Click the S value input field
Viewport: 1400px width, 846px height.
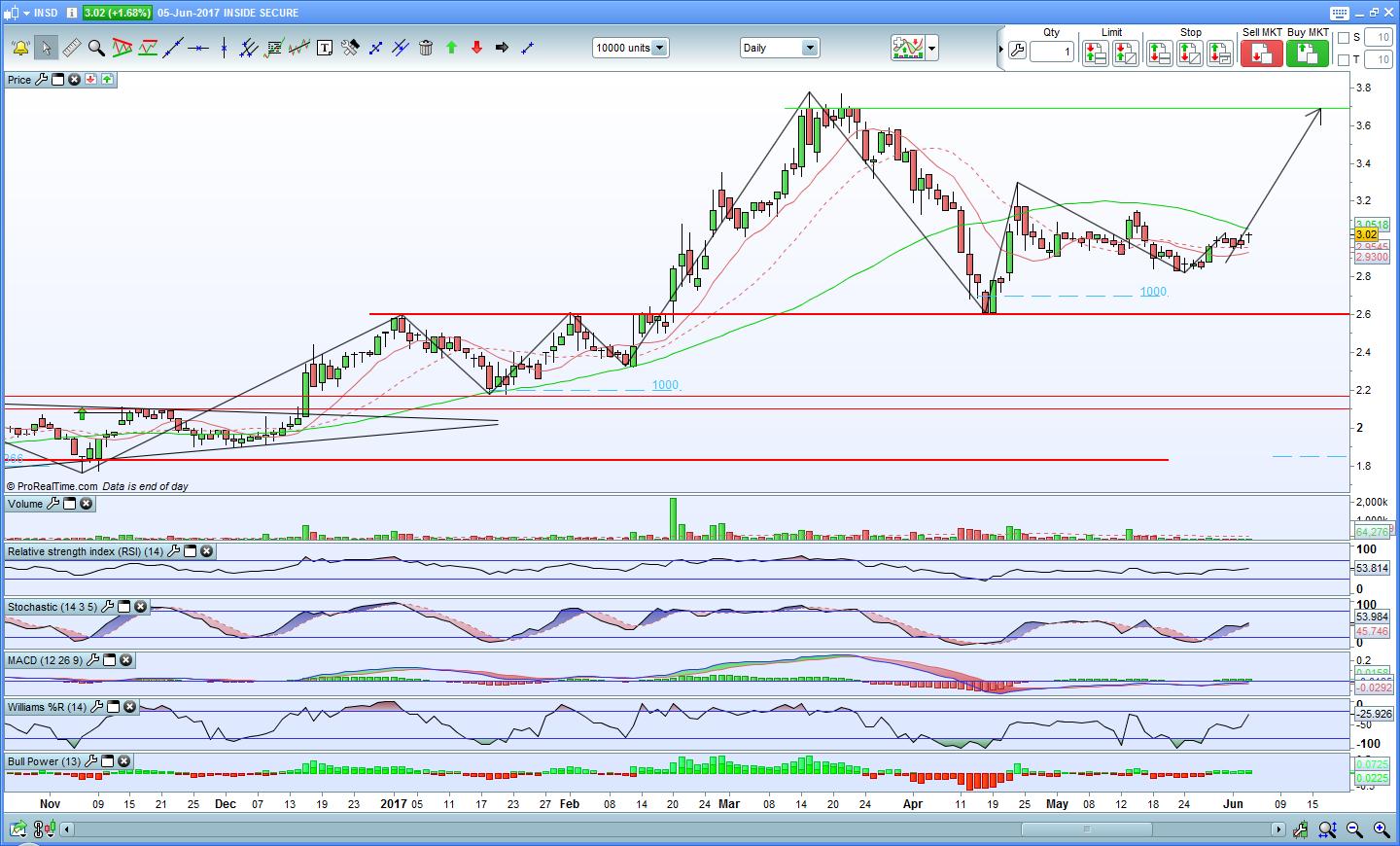click(1378, 38)
